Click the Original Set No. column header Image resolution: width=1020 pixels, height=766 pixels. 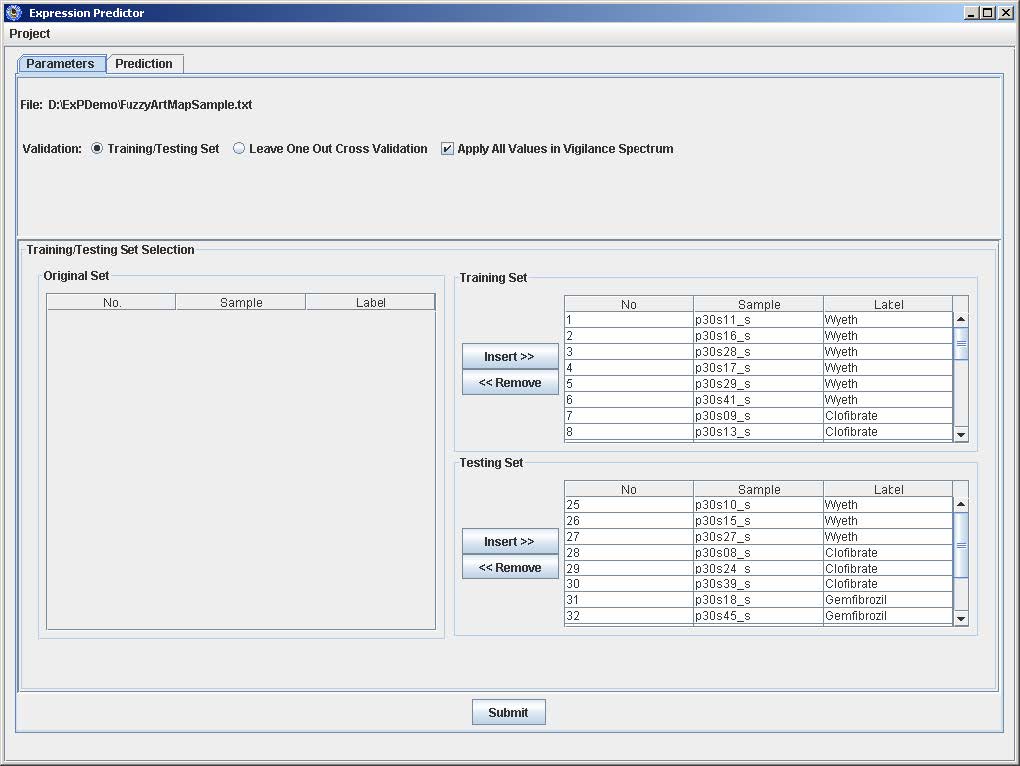pos(112,302)
